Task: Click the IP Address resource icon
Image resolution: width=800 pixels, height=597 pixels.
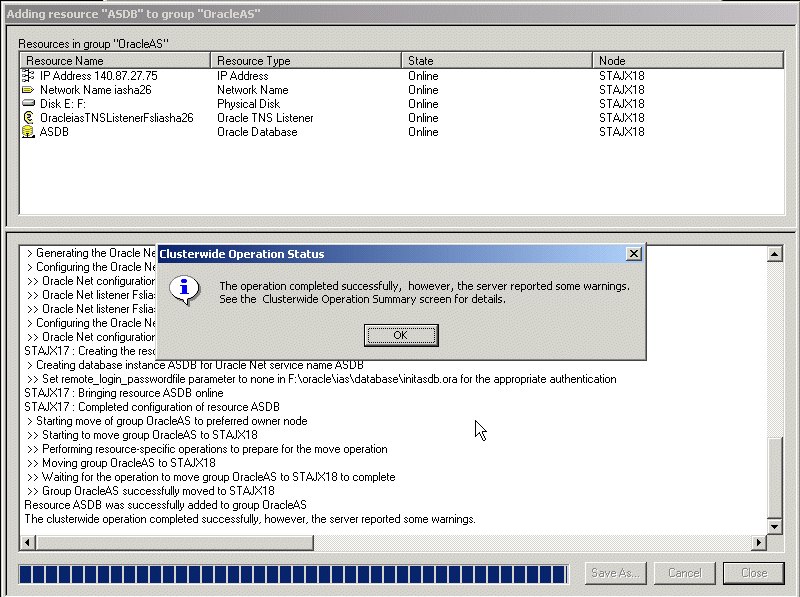Action: [x=27, y=75]
